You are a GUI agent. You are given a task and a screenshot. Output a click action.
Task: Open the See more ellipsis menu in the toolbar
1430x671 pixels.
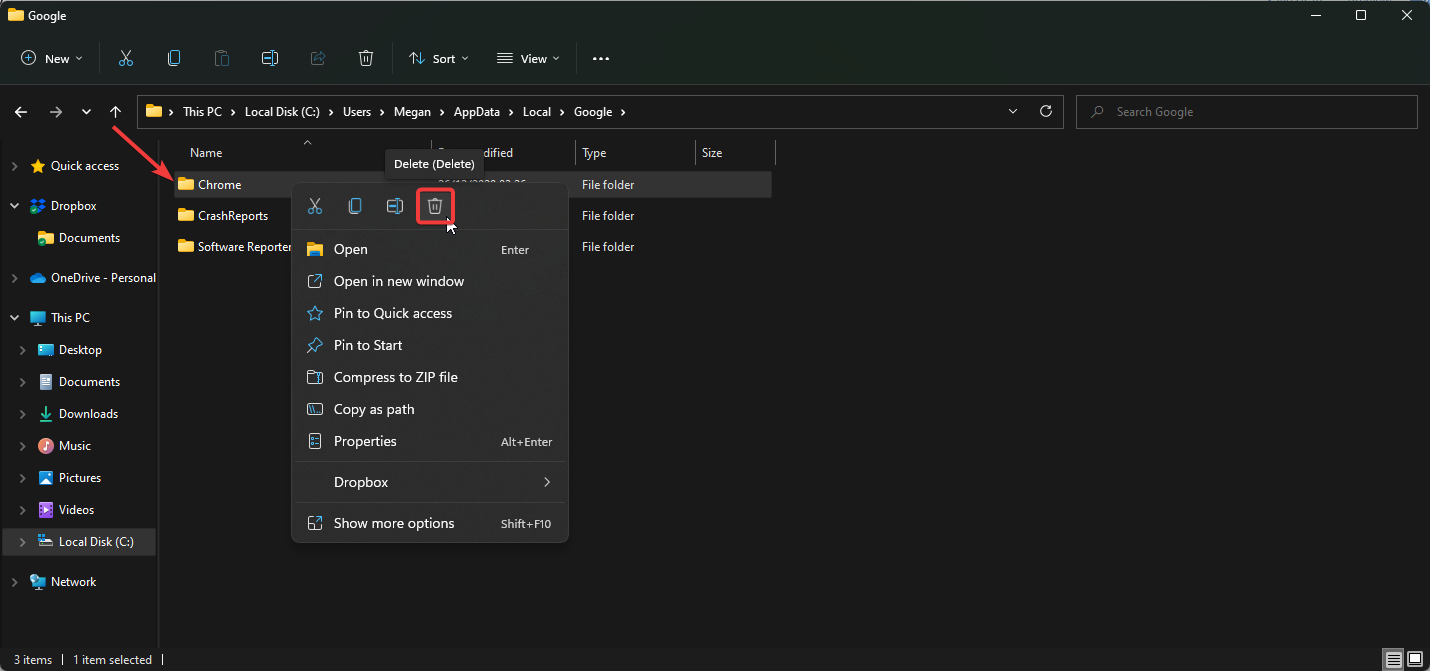click(x=601, y=58)
